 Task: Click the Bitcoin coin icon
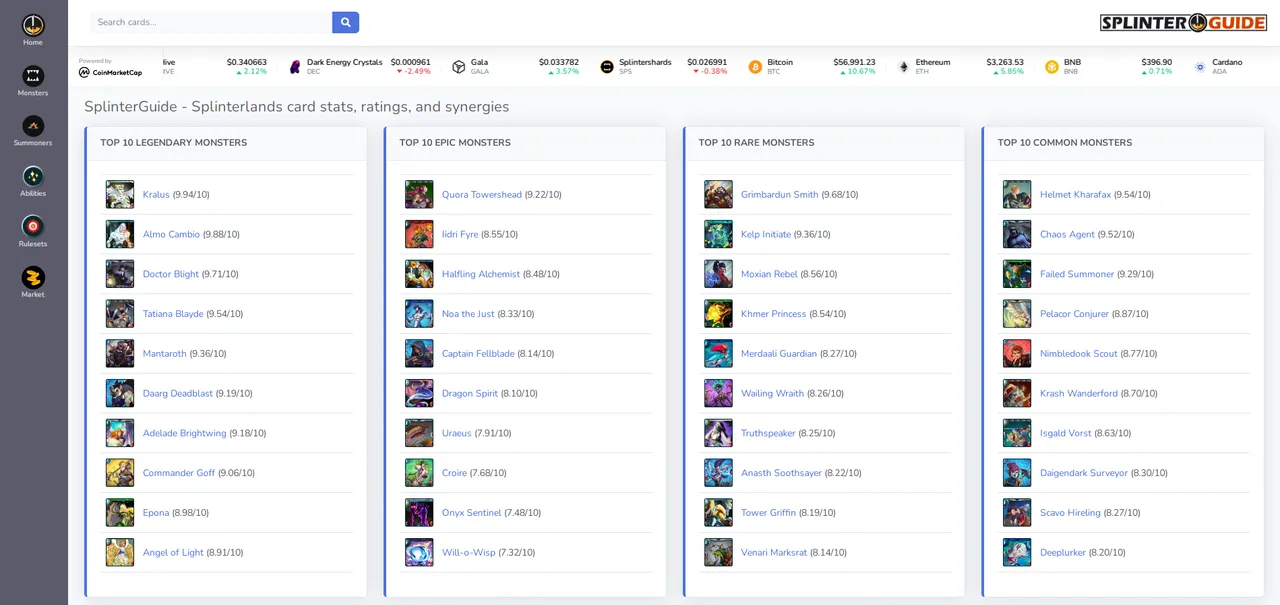[x=755, y=67]
